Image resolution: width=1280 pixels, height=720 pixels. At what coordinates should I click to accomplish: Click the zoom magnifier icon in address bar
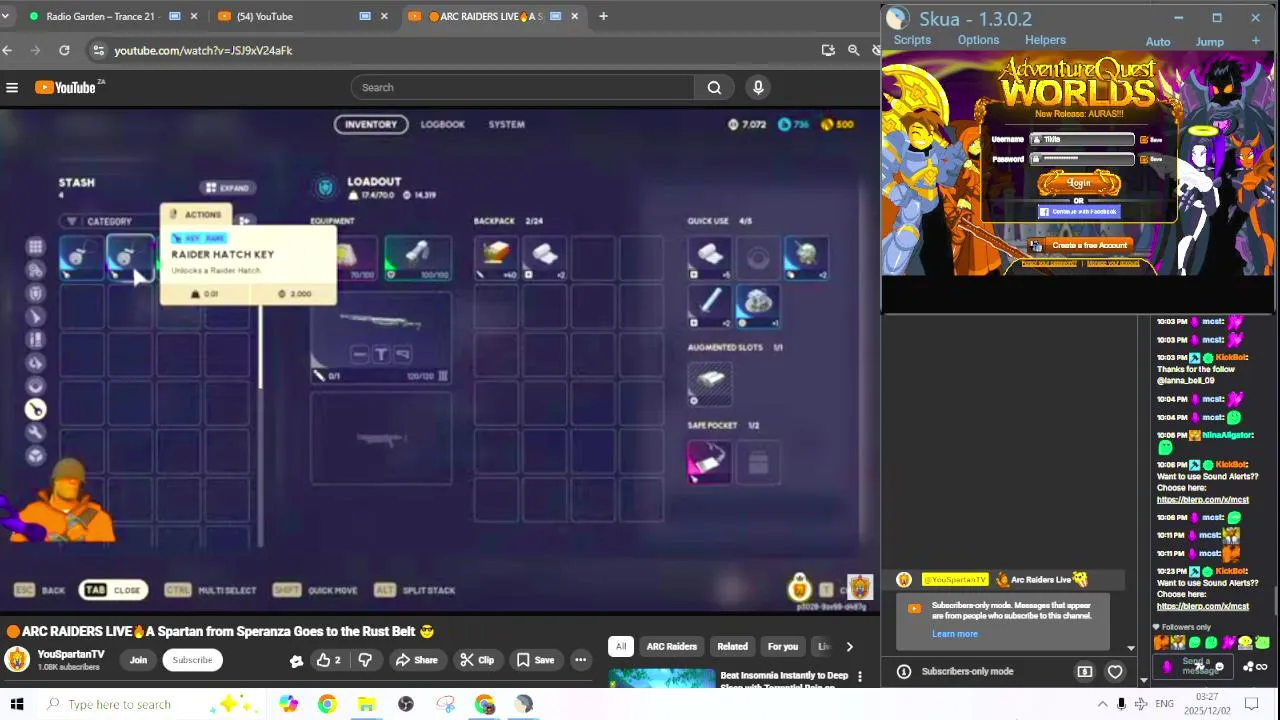click(853, 50)
